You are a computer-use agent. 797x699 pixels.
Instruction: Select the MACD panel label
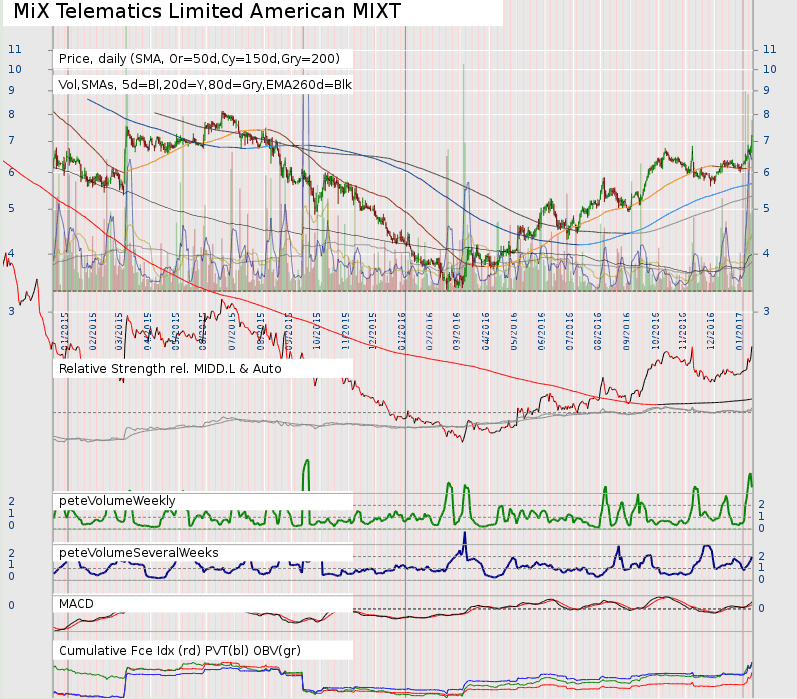[76, 604]
